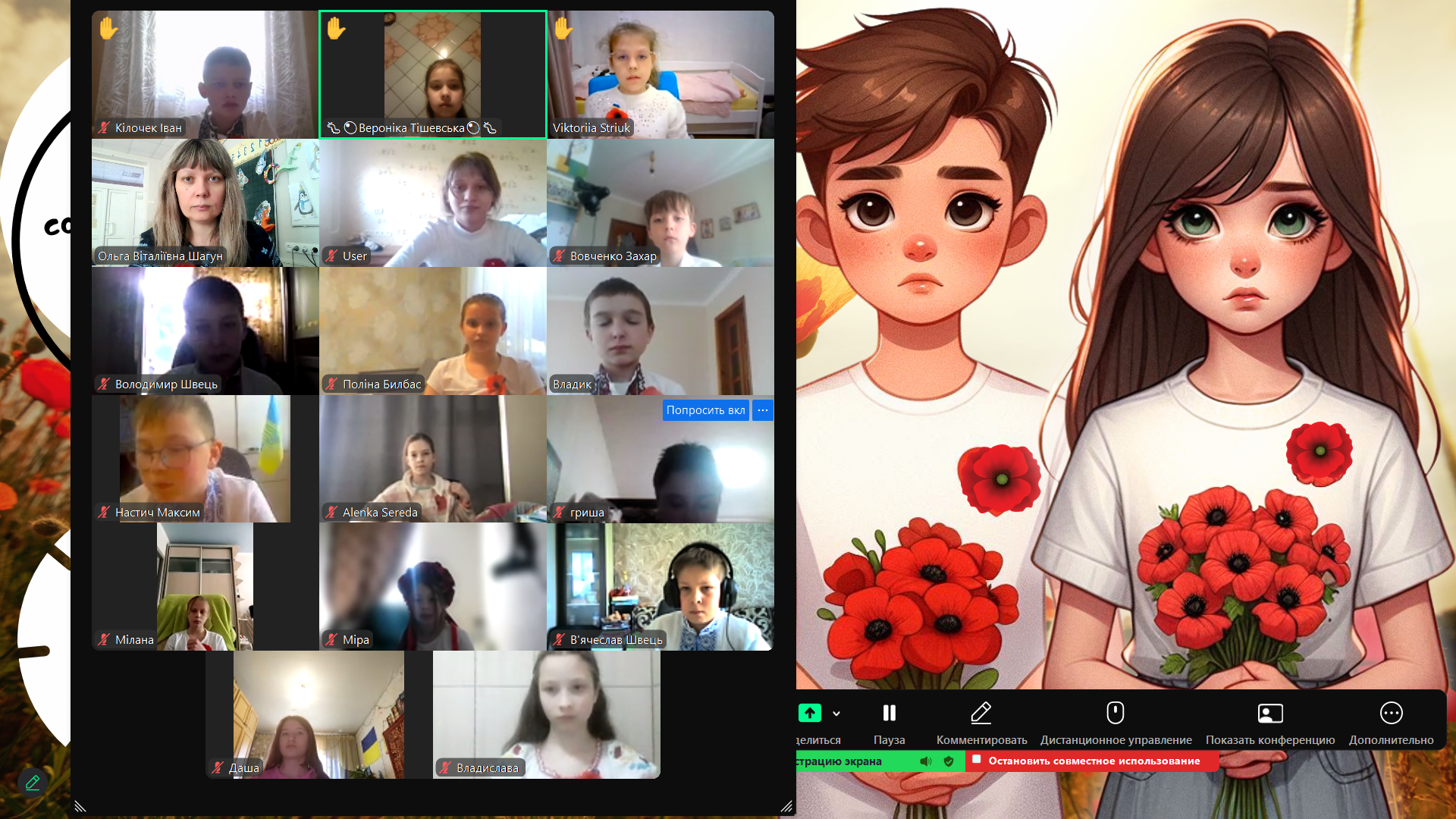Click muted mic icon next to Поліна Билбас

(x=331, y=384)
